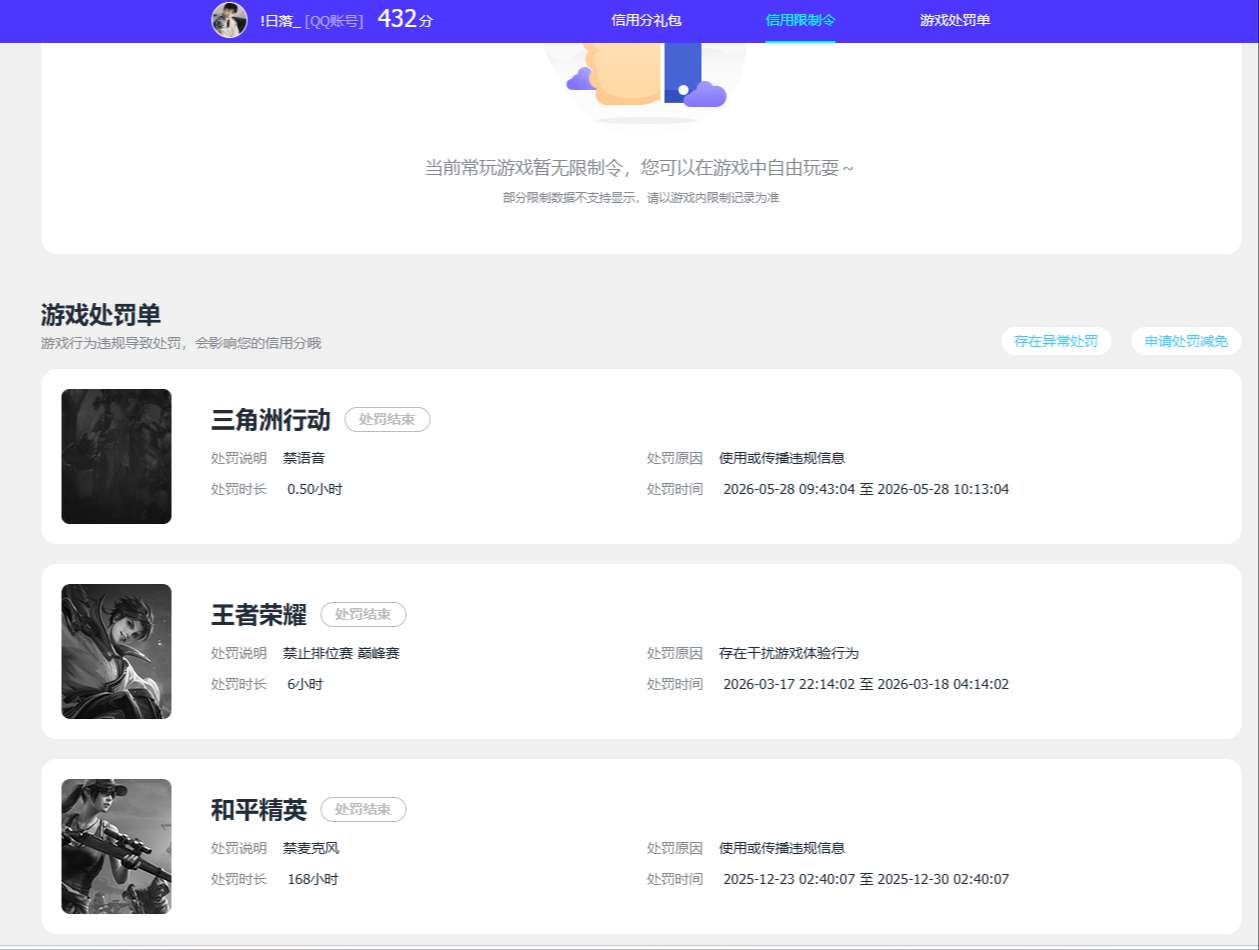Click 处罚结束 badge beside 和平精英

click(x=363, y=810)
